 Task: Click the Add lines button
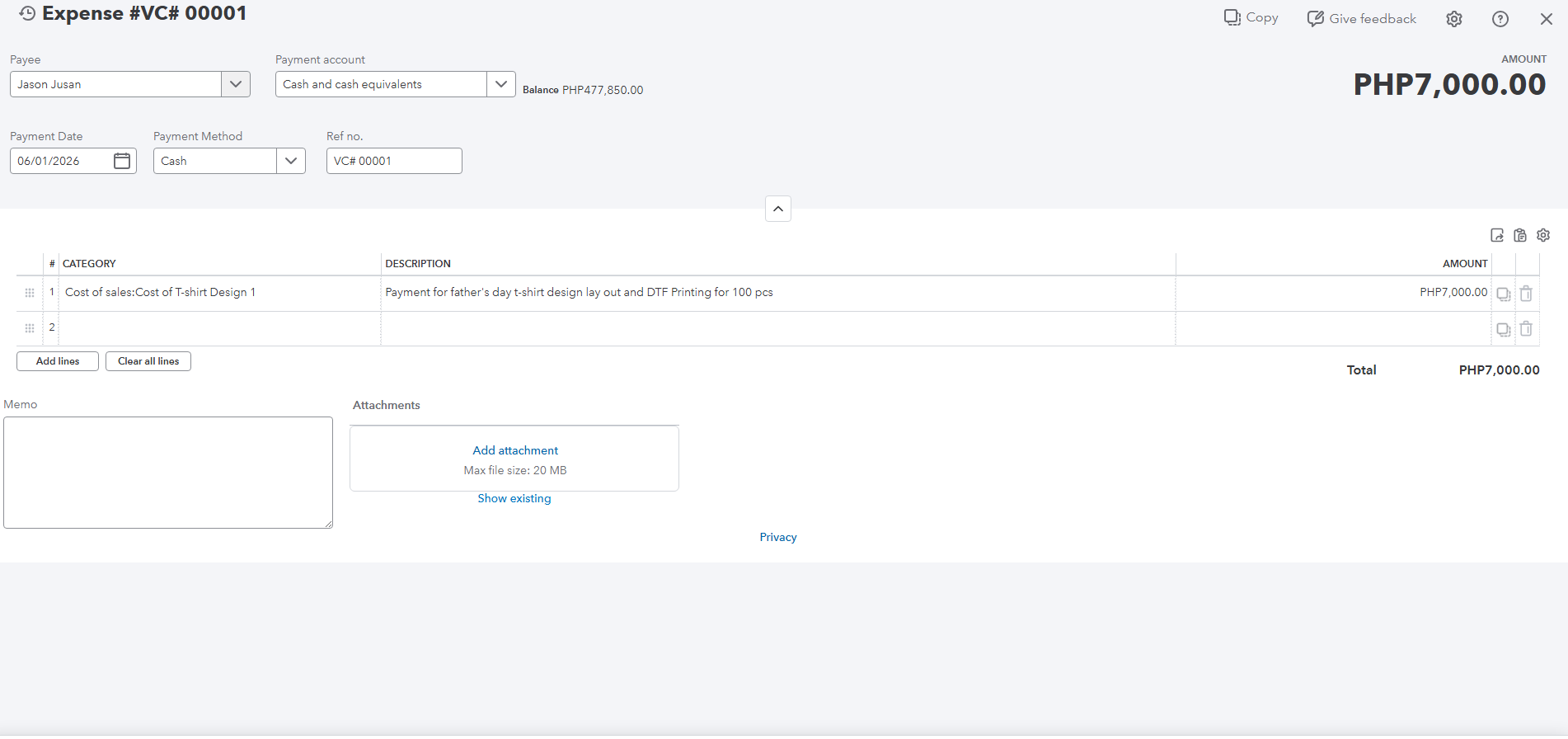pyautogui.click(x=58, y=361)
